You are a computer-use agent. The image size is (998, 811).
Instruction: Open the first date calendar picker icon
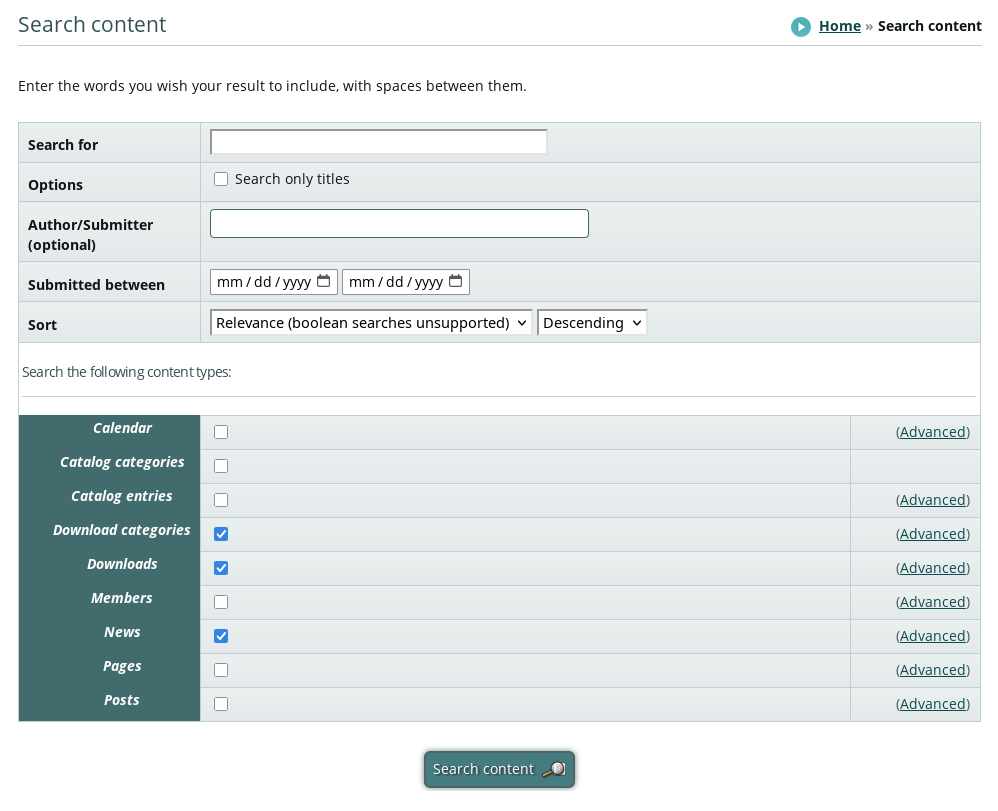coord(323,282)
